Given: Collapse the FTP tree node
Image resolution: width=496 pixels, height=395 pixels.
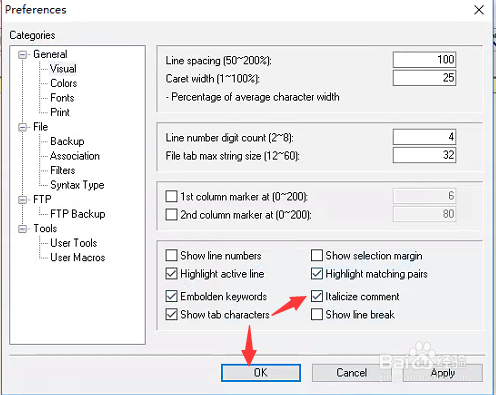Looking at the screenshot, I should click(x=22, y=200).
